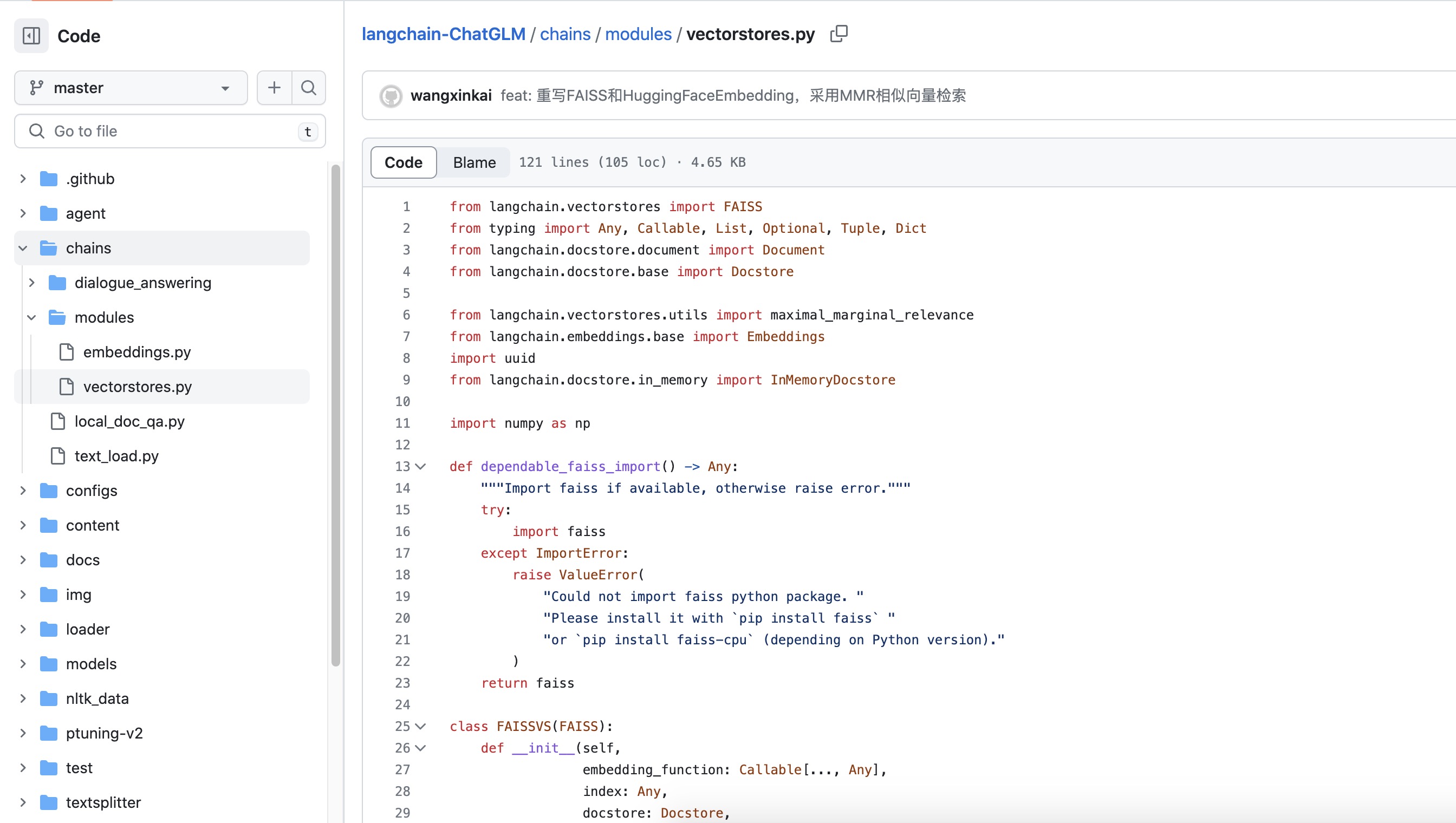Open the master branch dropdown

pyautogui.click(x=131, y=88)
